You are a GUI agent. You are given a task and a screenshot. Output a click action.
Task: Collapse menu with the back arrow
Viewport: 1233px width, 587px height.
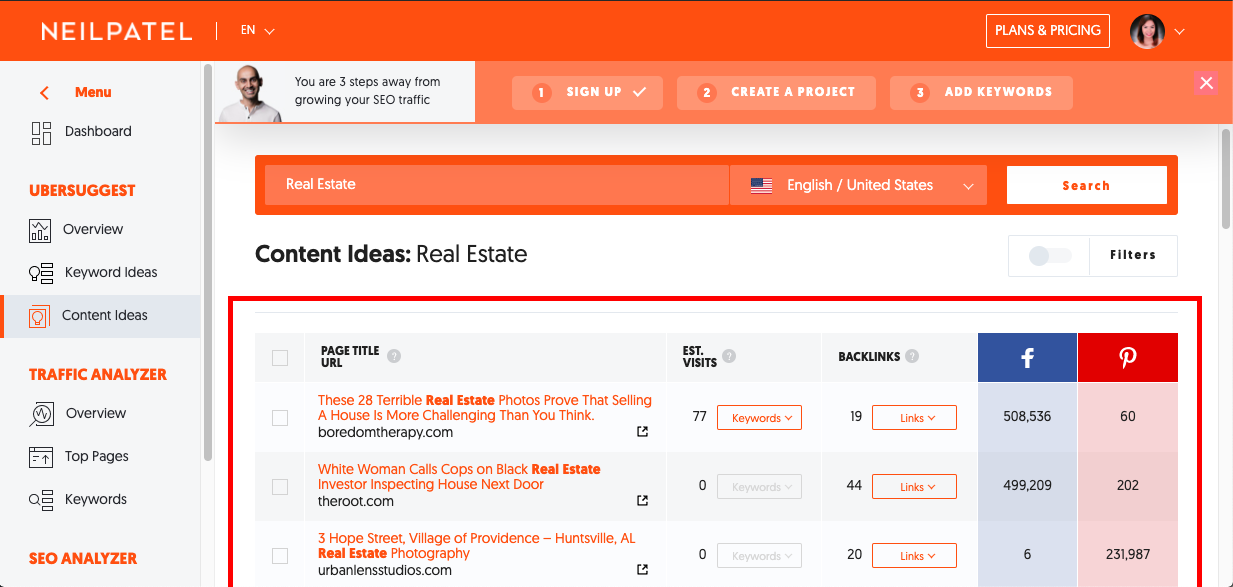pyautogui.click(x=44, y=93)
